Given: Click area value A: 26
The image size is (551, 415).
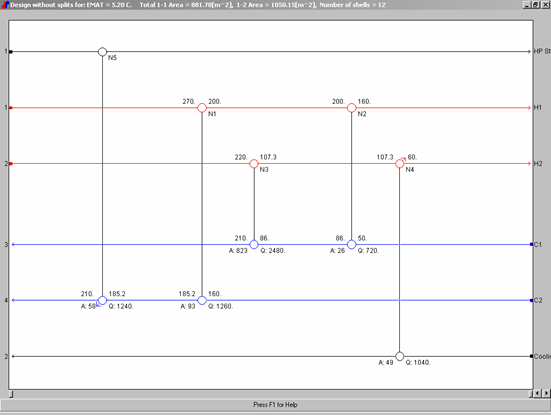Looking at the screenshot, I should [x=337, y=251].
